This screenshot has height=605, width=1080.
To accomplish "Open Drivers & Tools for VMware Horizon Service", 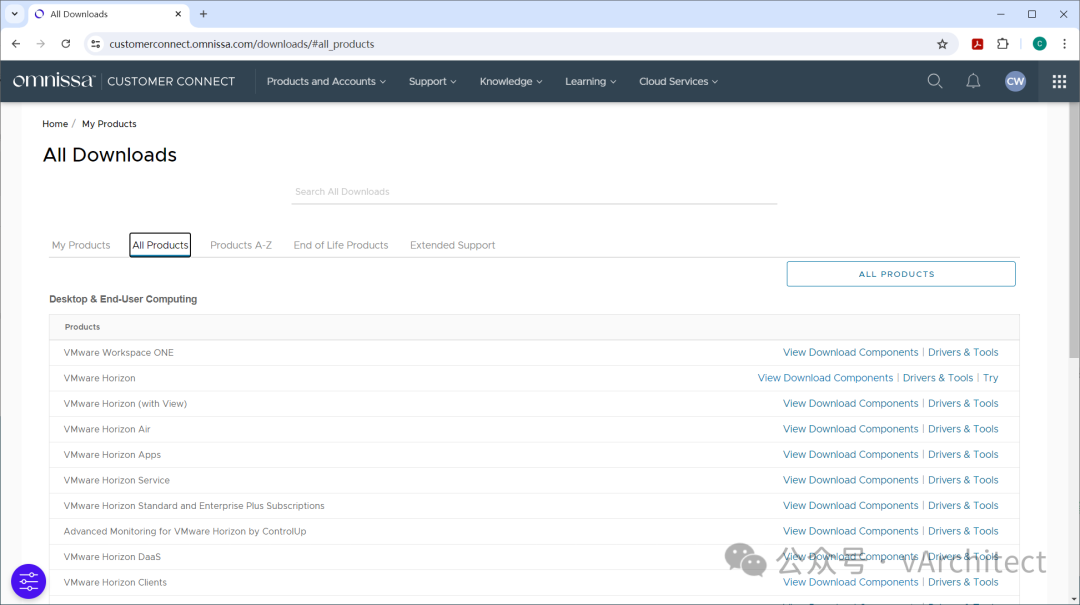I will tap(963, 480).
